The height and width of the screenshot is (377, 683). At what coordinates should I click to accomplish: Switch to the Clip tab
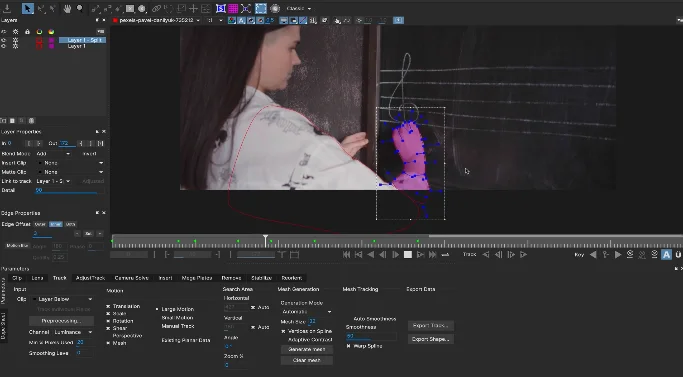(x=17, y=278)
